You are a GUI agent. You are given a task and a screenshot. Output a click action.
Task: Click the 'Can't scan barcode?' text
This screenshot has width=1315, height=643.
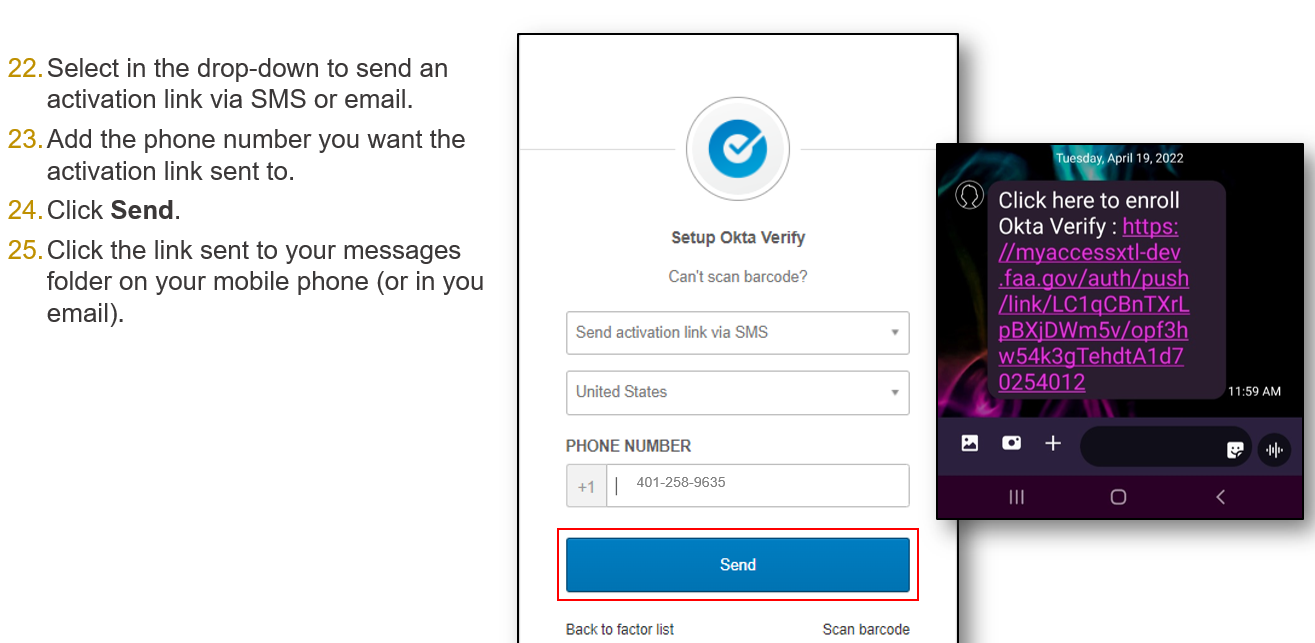coord(737,277)
